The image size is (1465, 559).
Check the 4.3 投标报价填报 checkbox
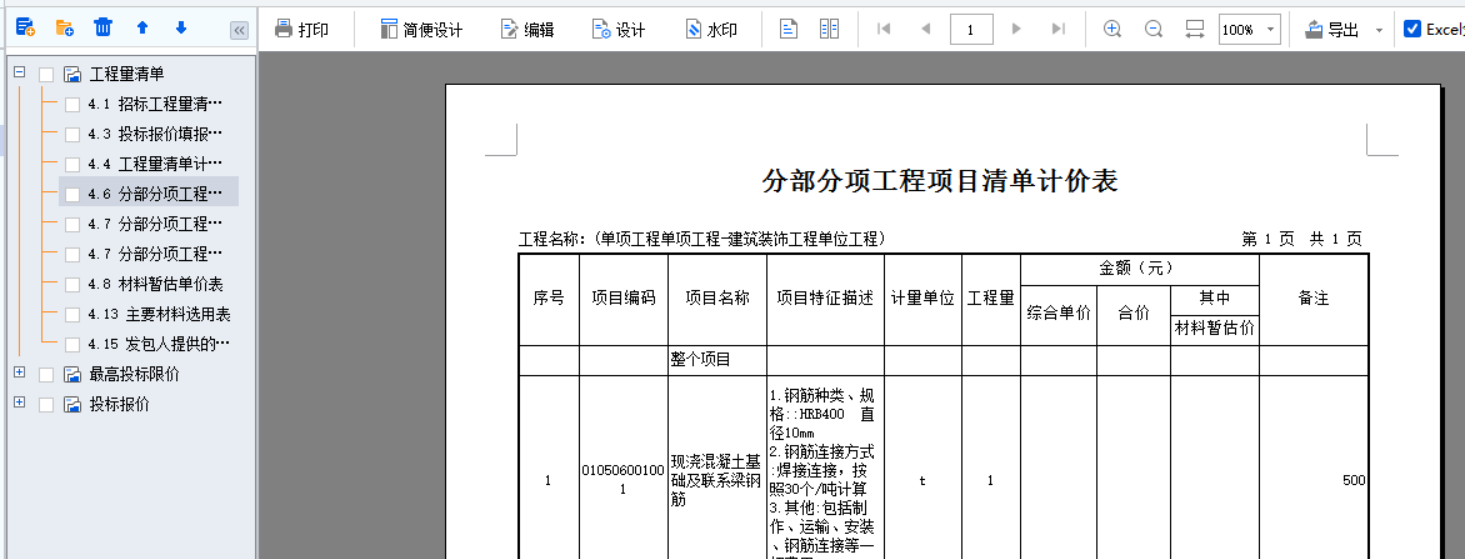72,134
